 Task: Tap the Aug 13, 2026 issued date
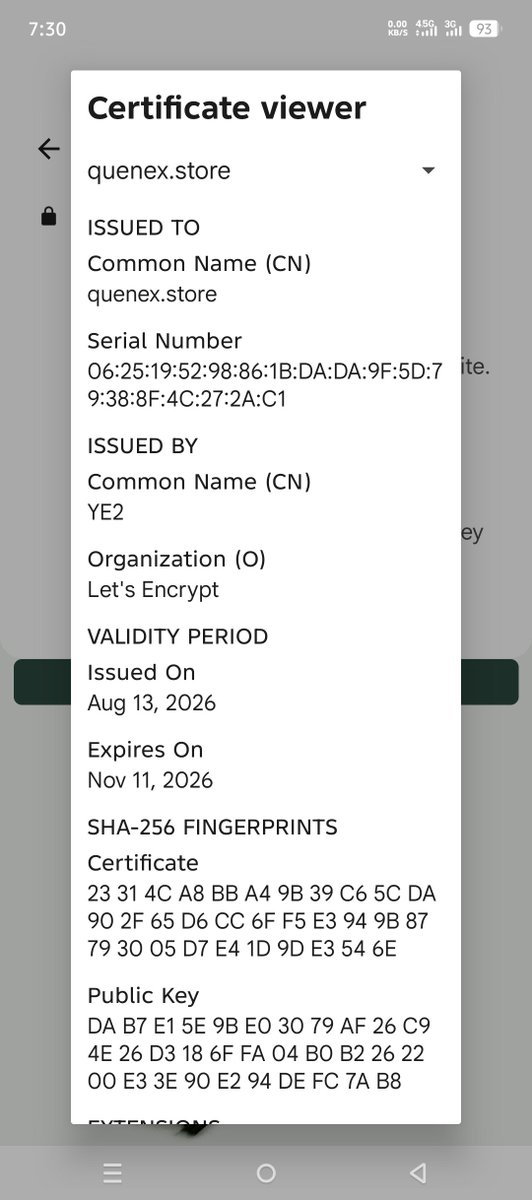(x=151, y=703)
